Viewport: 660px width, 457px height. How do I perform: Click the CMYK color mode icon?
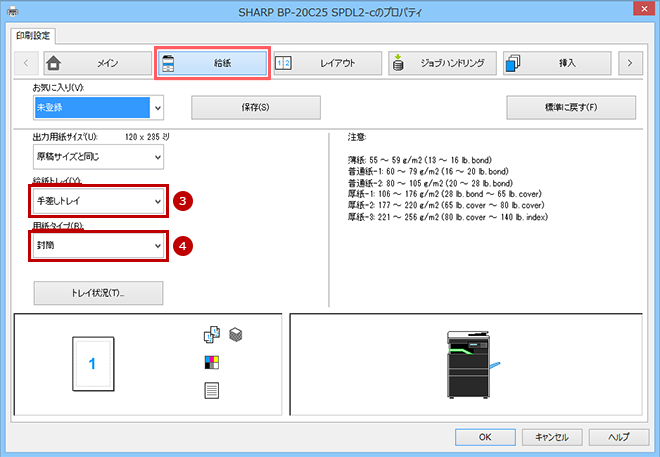point(212,362)
